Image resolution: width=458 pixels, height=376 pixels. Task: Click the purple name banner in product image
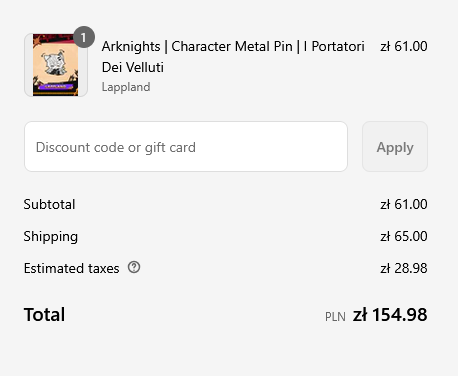[55, 87]
